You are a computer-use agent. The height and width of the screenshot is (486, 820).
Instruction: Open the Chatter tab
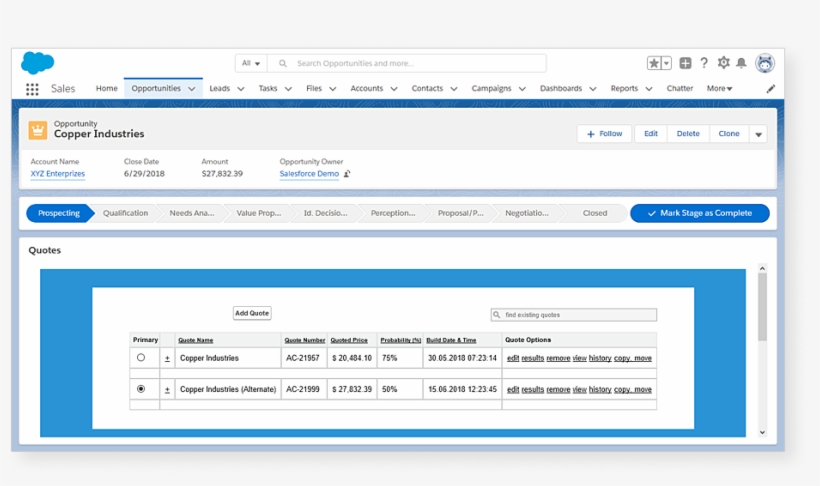point(680,88)
